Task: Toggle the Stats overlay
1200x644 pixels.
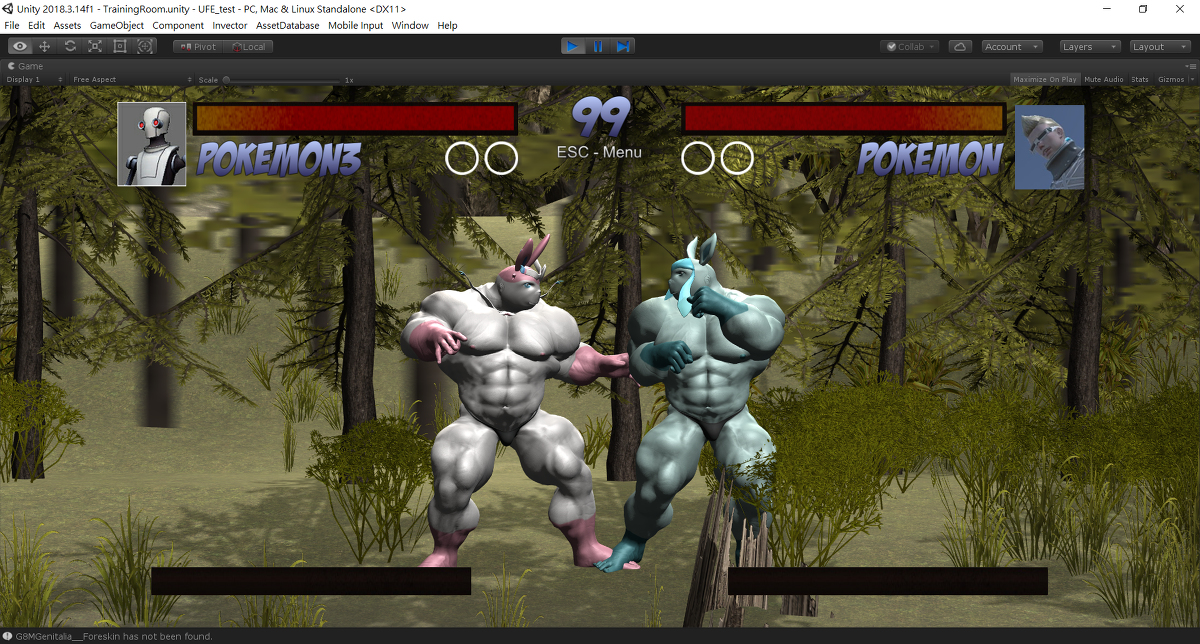Action: 1140,79
